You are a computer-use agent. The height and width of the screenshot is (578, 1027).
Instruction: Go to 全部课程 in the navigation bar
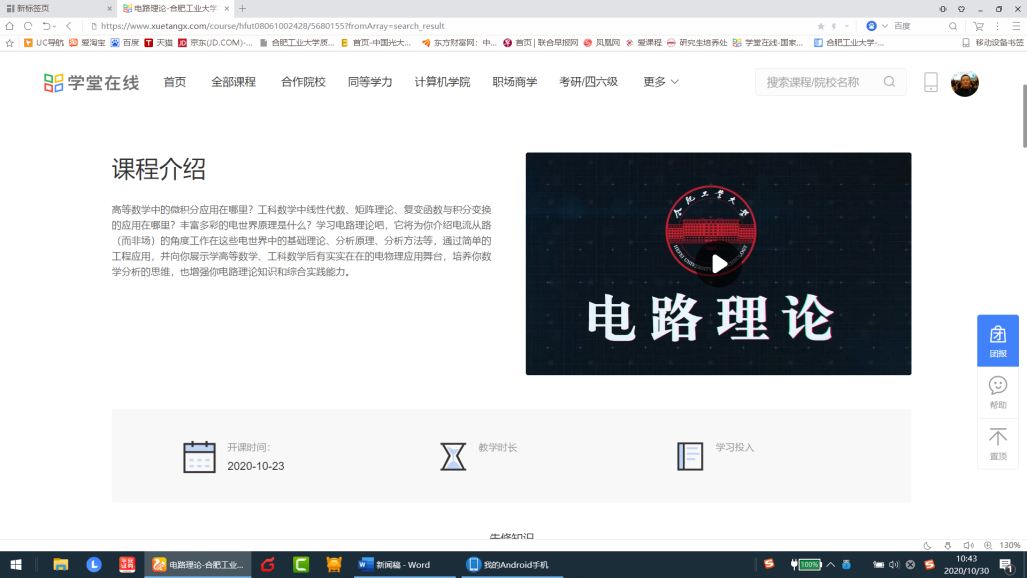point(233,82)
